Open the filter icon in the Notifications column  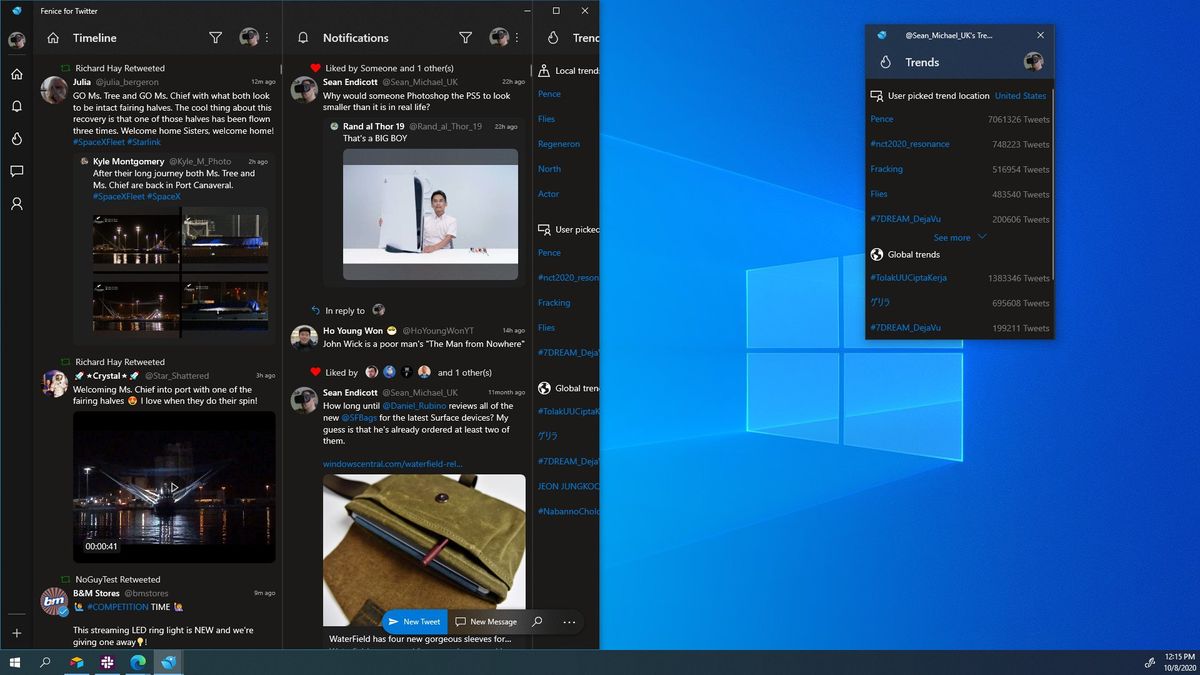click(466, 37)
